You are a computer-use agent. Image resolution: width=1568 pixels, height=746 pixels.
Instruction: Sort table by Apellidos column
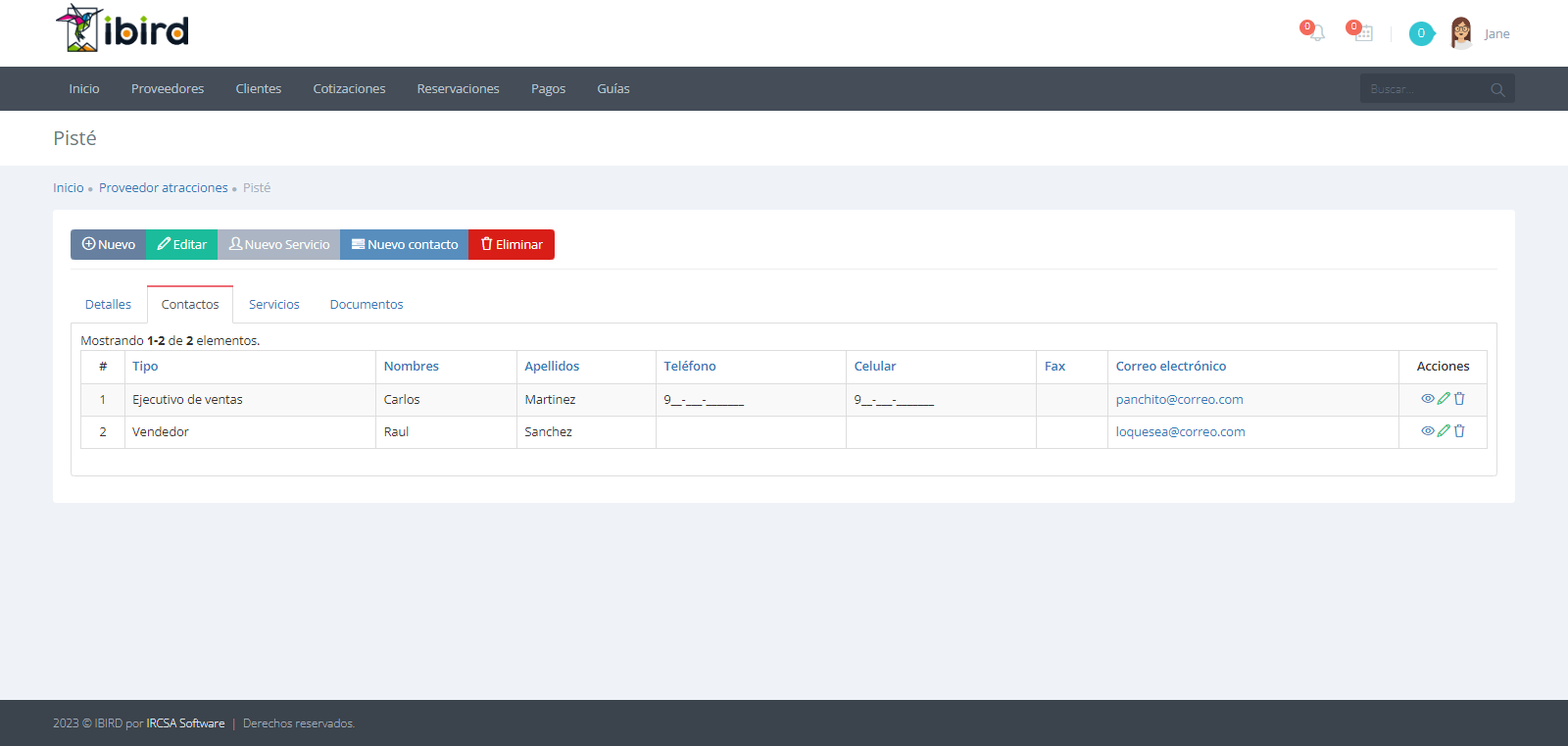(552, 367)
